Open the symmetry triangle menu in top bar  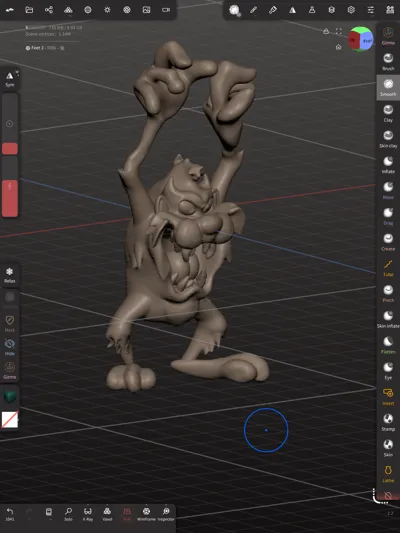point(292,10)
